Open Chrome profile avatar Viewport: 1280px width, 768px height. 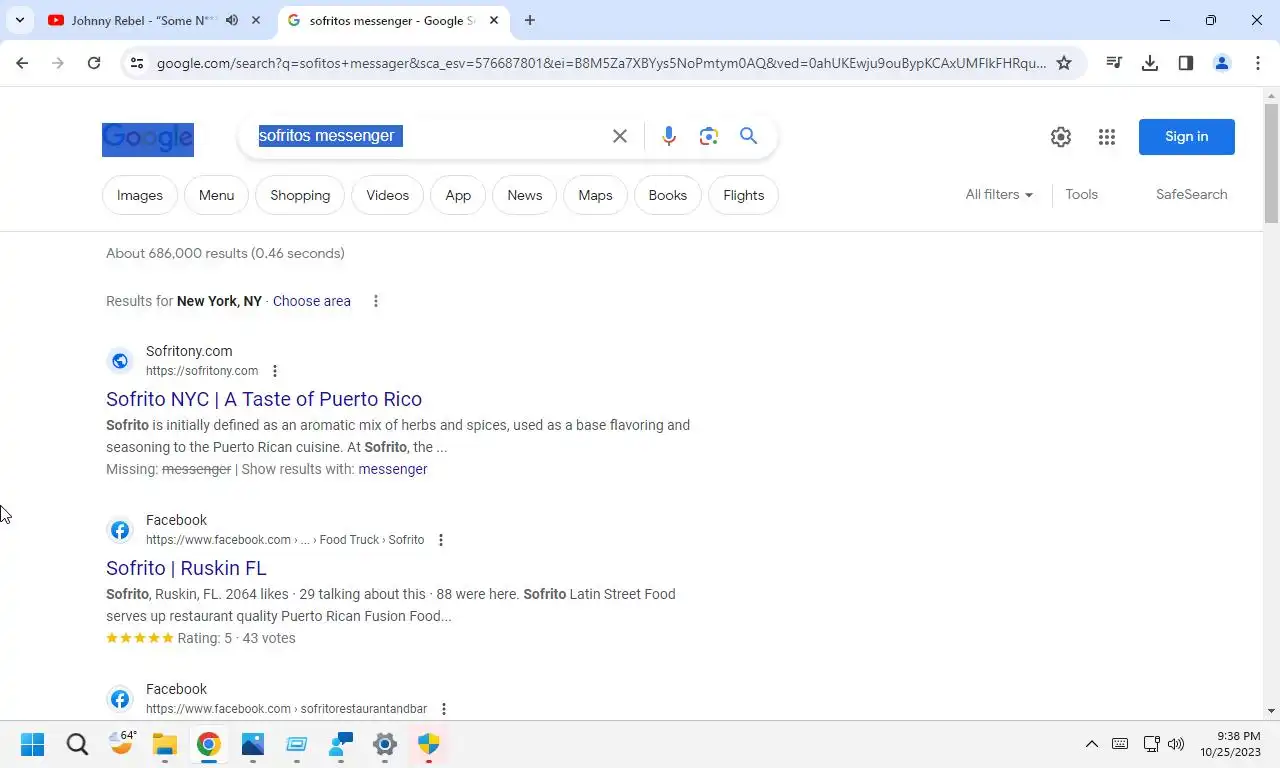pyautogui.click(x=1222, y=63)
